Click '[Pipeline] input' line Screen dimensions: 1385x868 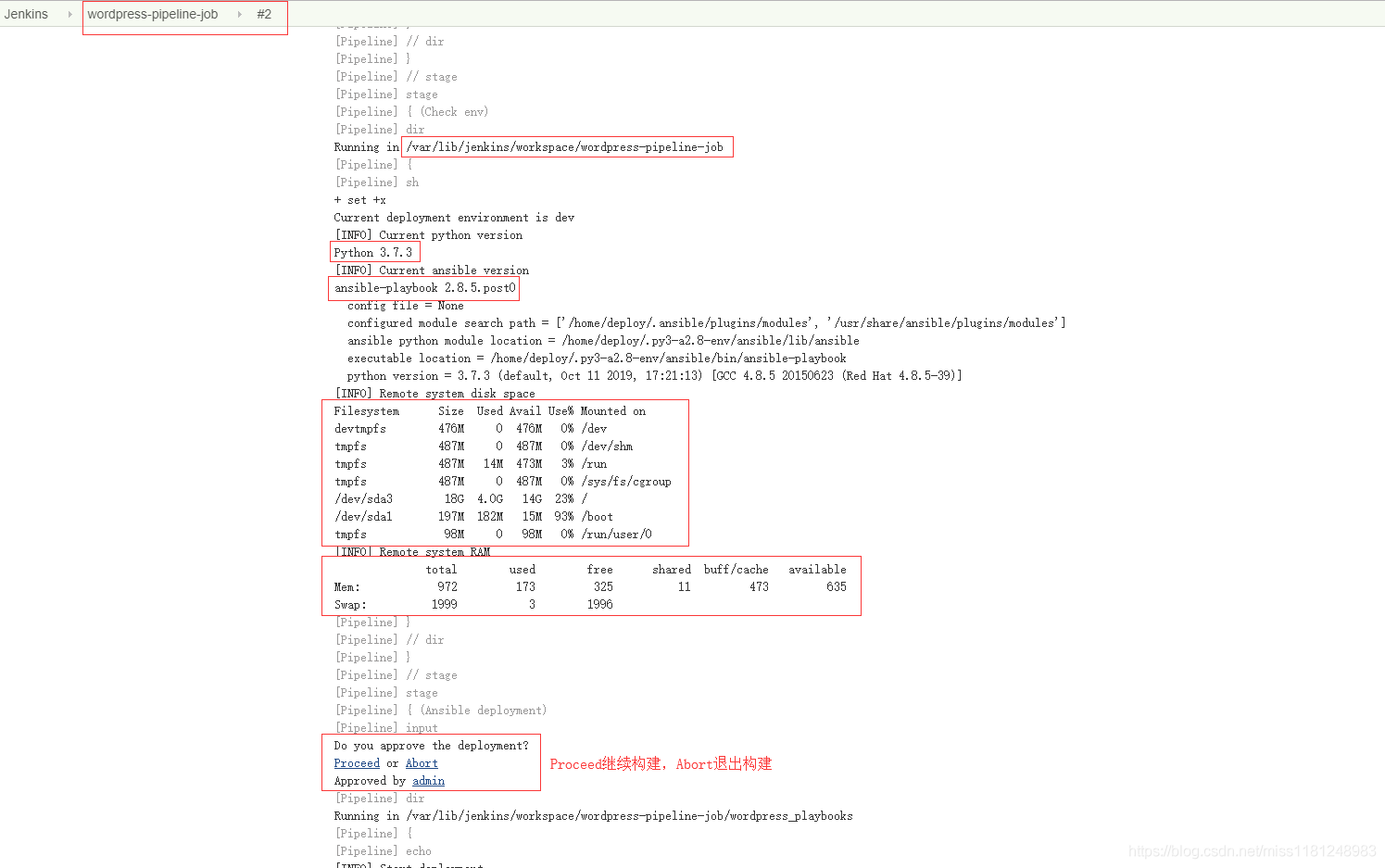(386, 728)
